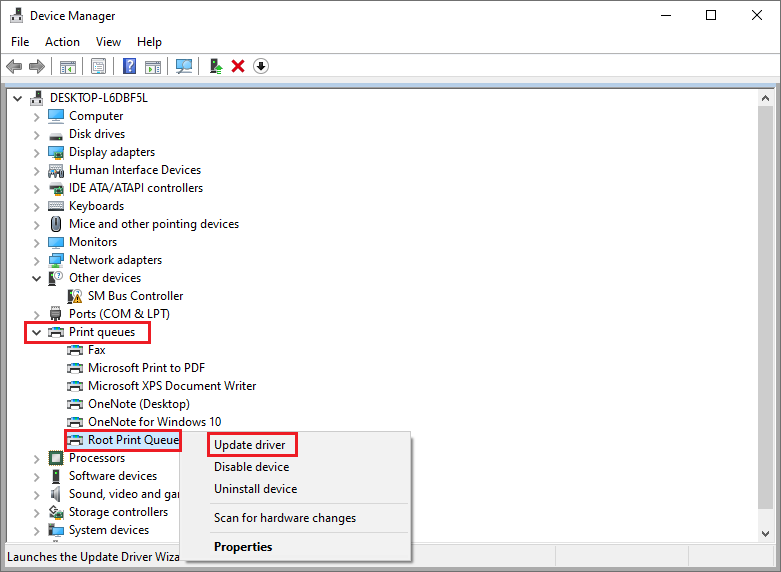
Task: Click the Network adapters category icon
Action: 56,260
